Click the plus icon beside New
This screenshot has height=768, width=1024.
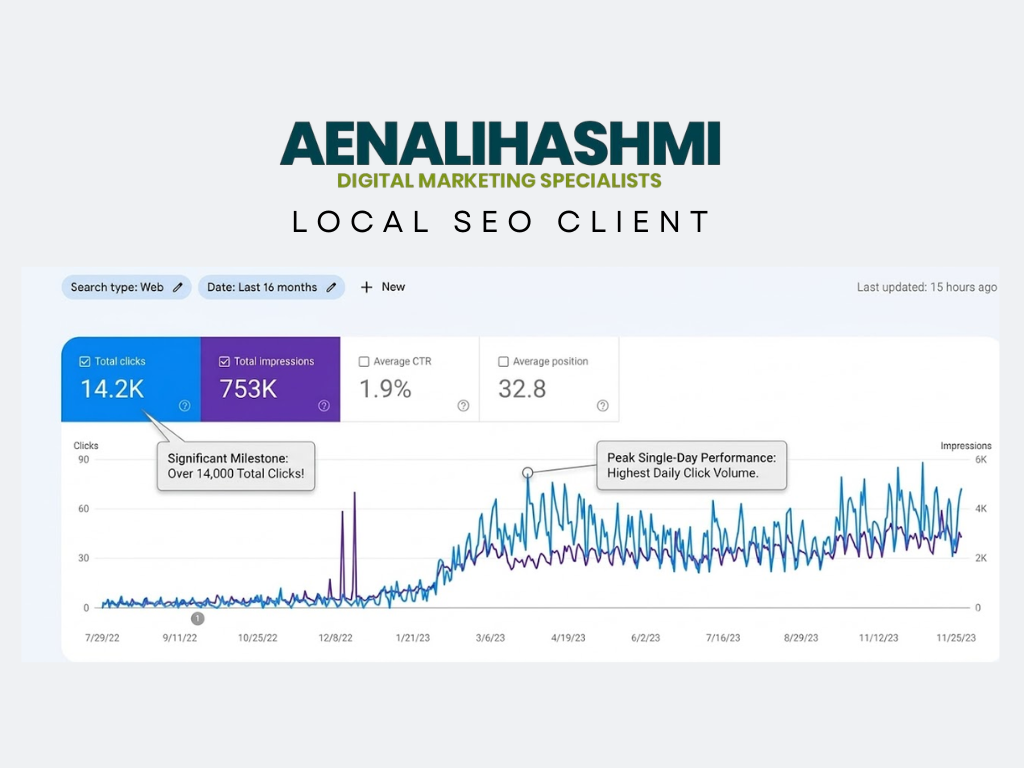366,288
